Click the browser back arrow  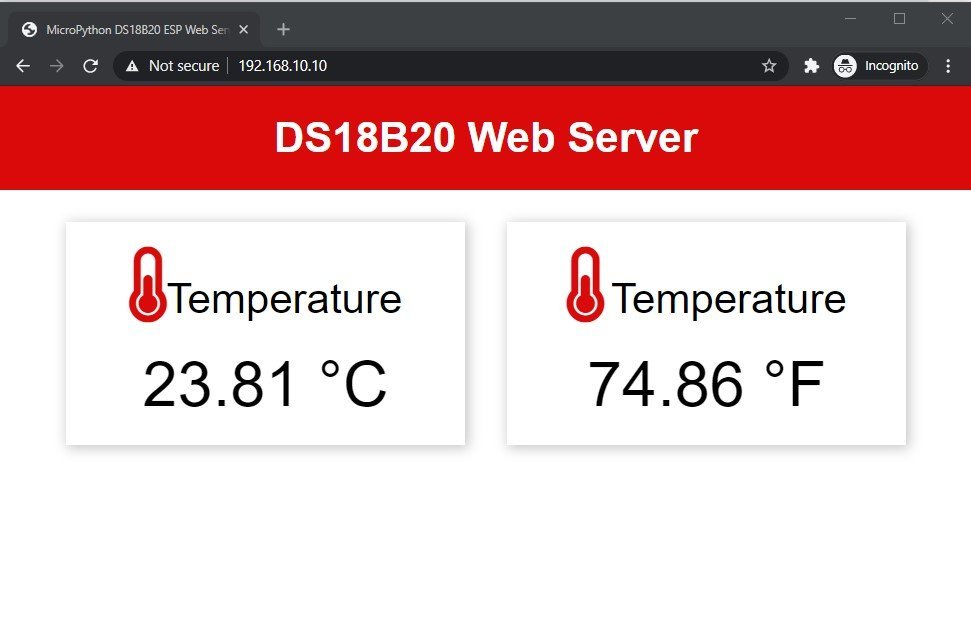[x=23, y=66]
